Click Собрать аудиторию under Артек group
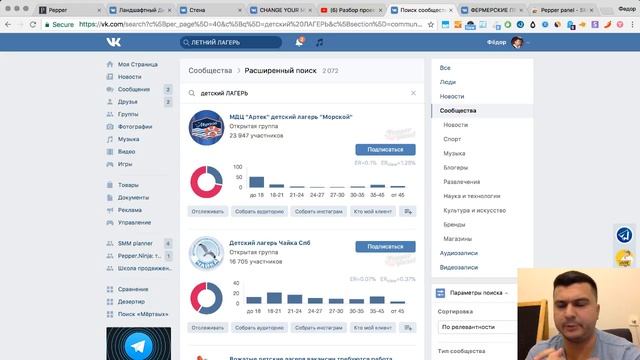 pos(259,211)
